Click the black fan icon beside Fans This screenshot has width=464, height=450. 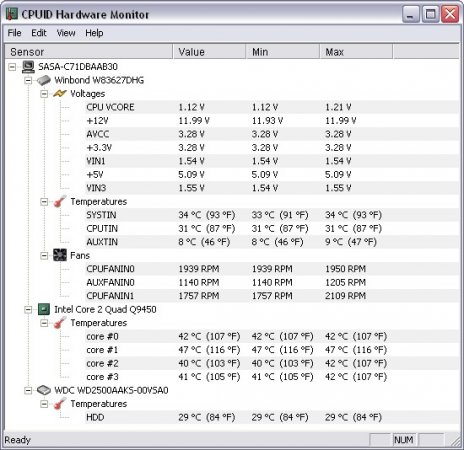tap(60, 255)
